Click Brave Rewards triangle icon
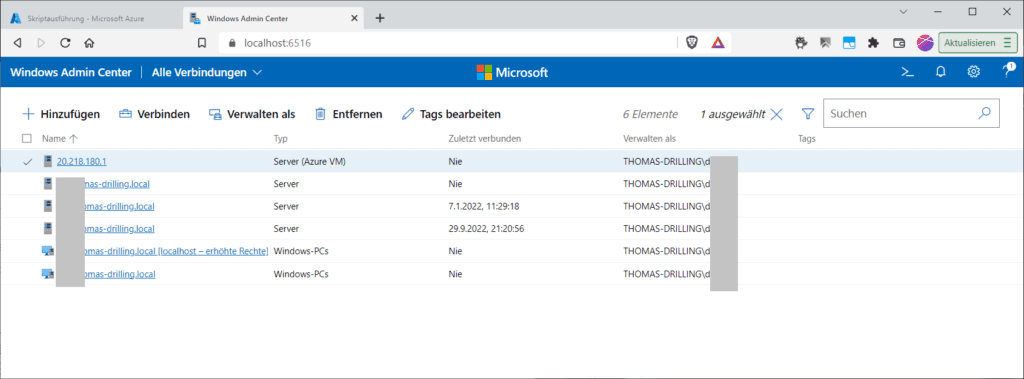1024x379 pixels. click(718, 43)
